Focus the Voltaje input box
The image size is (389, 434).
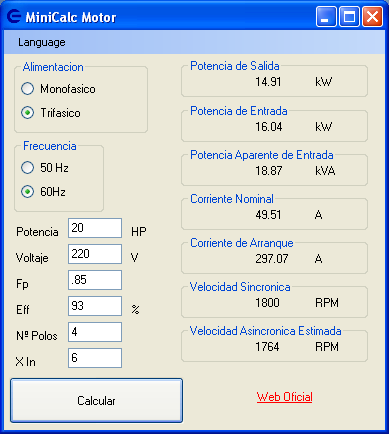point(95,254)
